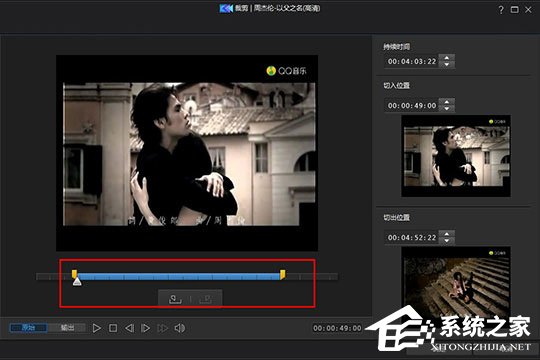Decrease duration with the down stepper arrow
Image resolution: width=540 pixels, height=360 pixels.
pos(447,64)
